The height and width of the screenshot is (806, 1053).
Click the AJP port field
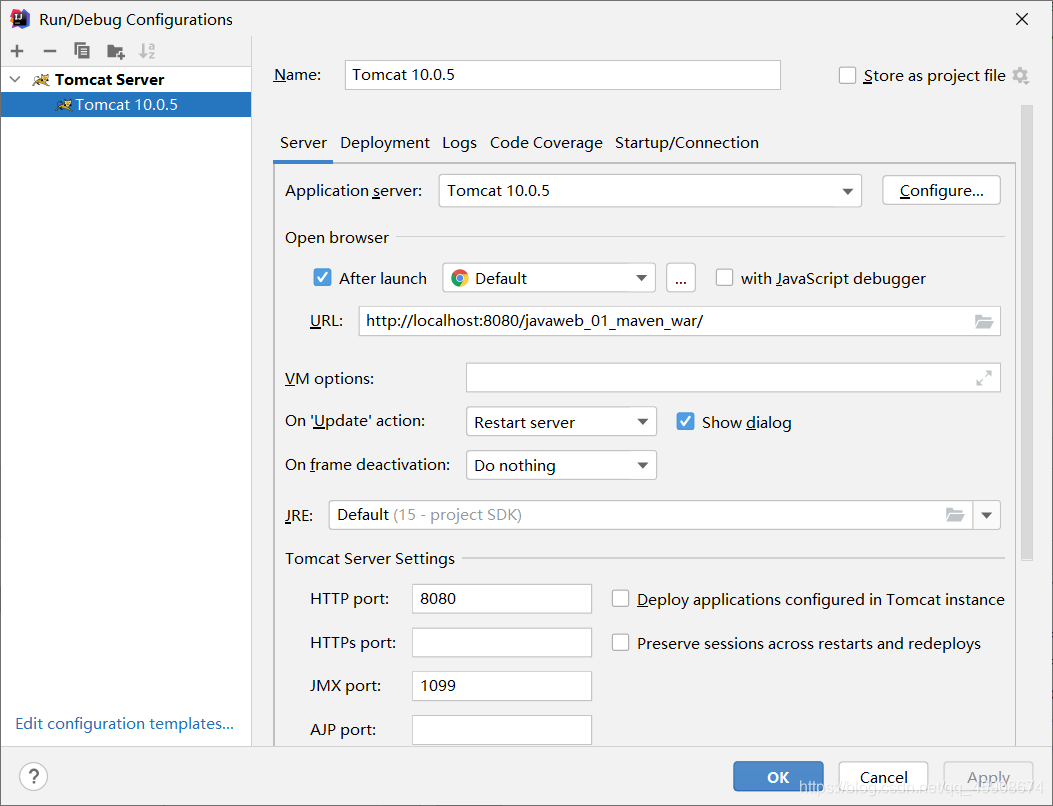pos(502,729)
